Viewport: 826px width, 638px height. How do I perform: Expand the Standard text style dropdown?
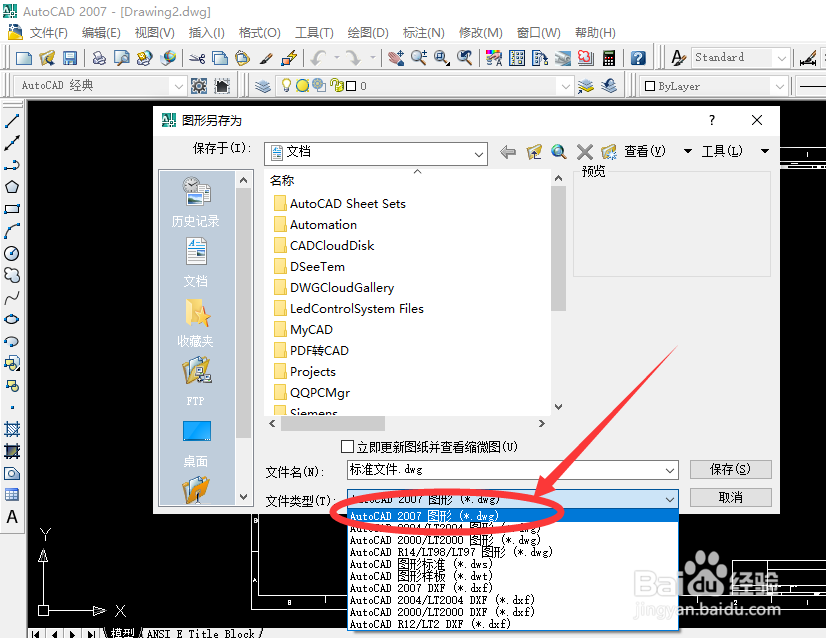782,57
